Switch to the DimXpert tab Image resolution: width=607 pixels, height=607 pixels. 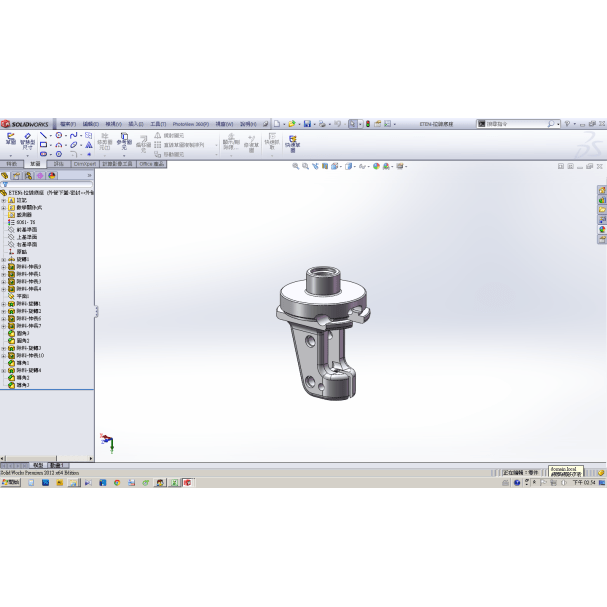[x=85, y=163]
